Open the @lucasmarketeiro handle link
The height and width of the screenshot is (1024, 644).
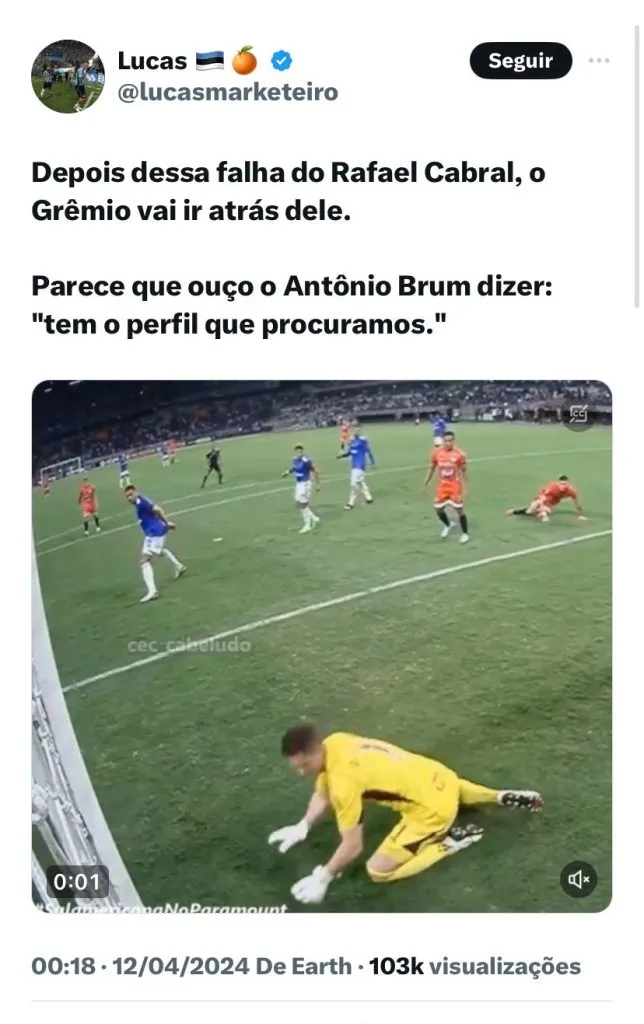228,92
